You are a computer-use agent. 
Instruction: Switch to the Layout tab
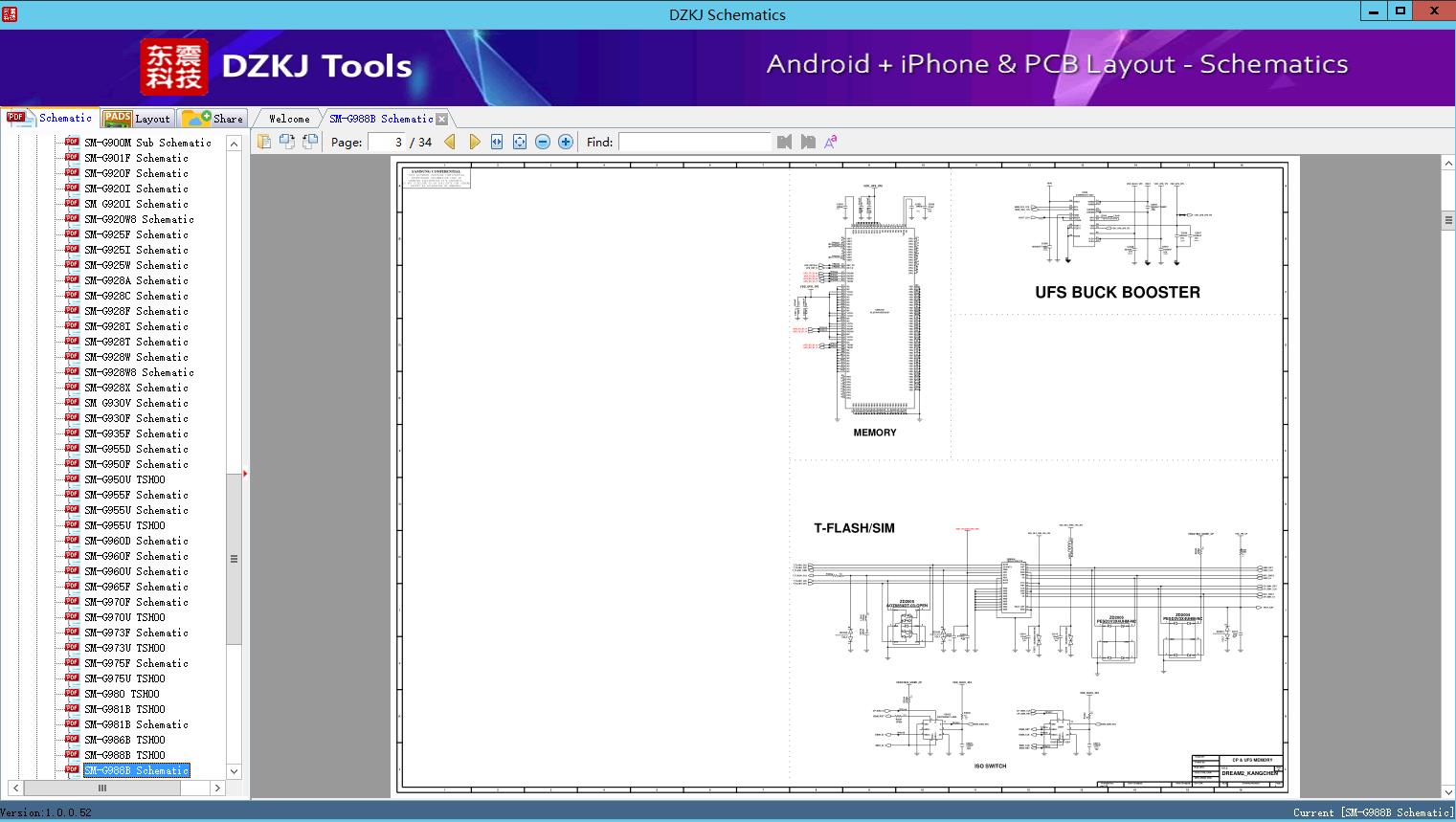[137, 119]
